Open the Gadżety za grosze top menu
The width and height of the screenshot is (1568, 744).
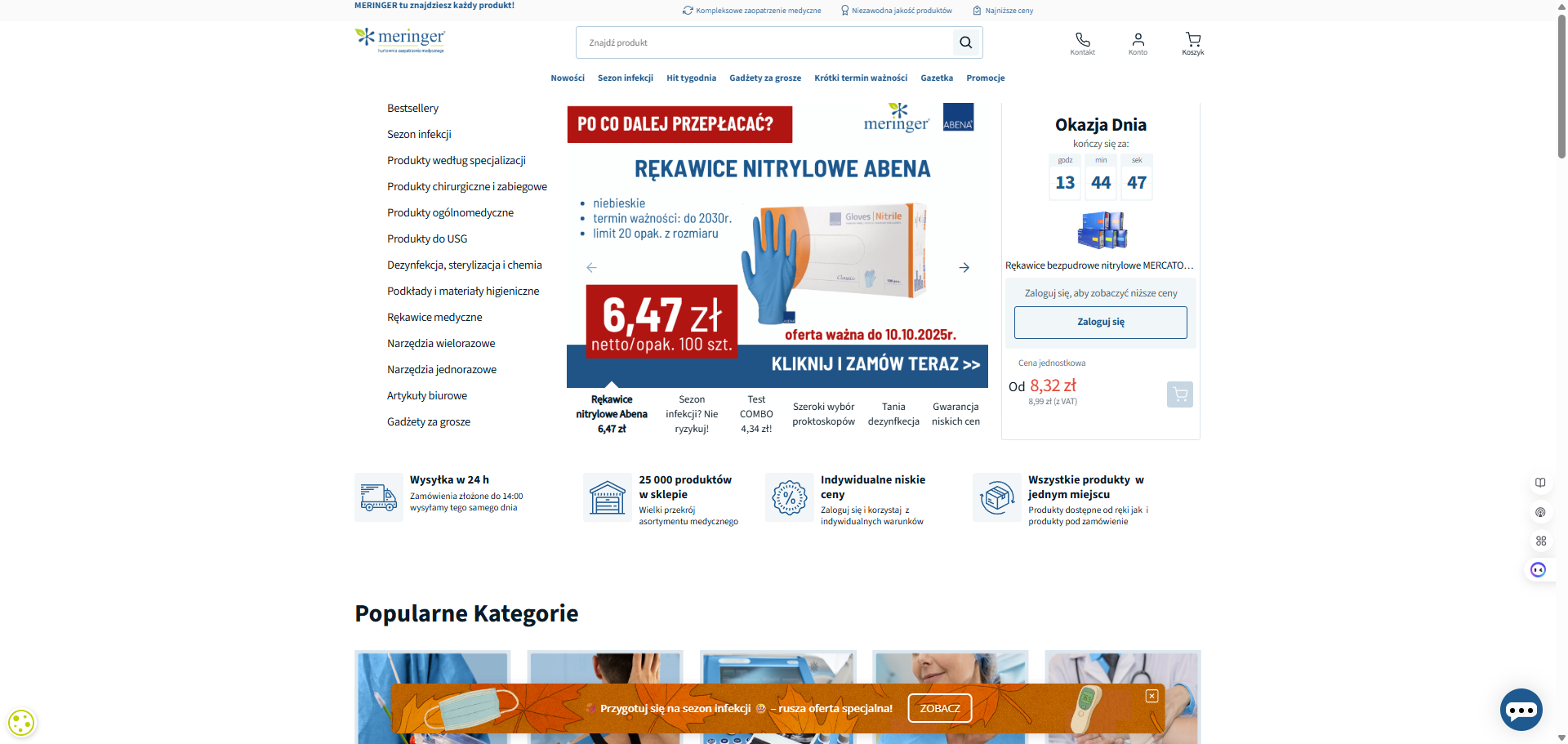[x=765, y=78]
